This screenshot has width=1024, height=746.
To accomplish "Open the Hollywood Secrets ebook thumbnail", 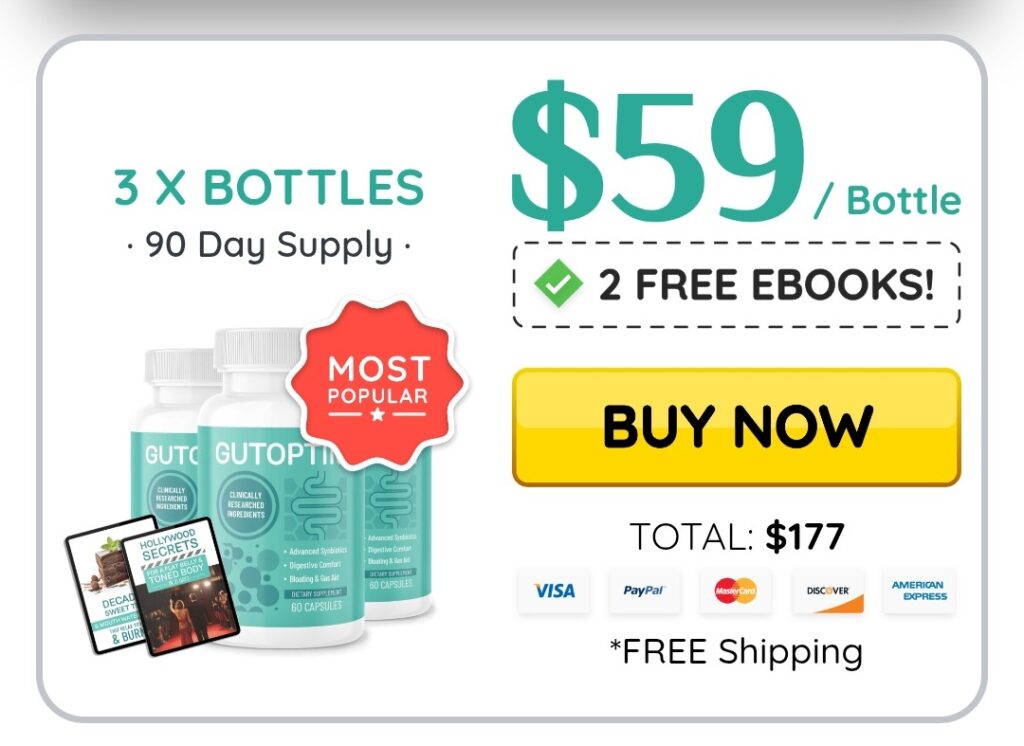I will coord(180,586).
